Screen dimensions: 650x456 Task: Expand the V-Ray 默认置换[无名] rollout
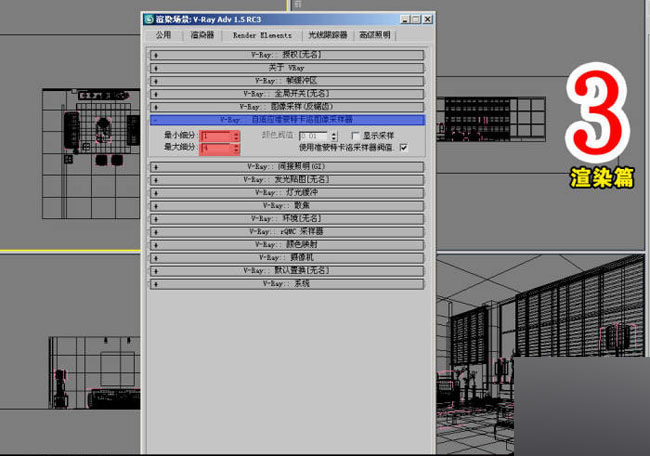[287, 271]
